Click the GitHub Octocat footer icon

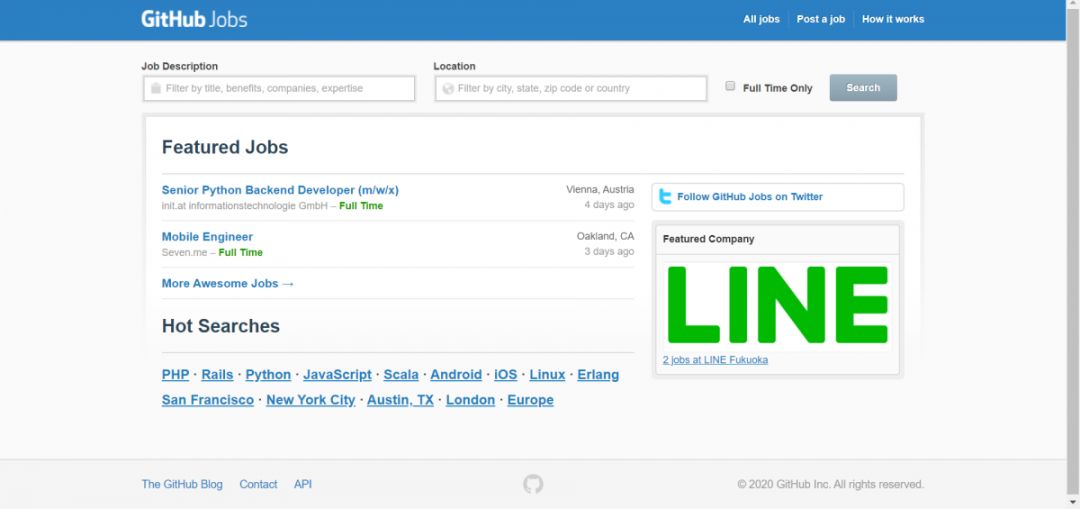tap(533, 484)
